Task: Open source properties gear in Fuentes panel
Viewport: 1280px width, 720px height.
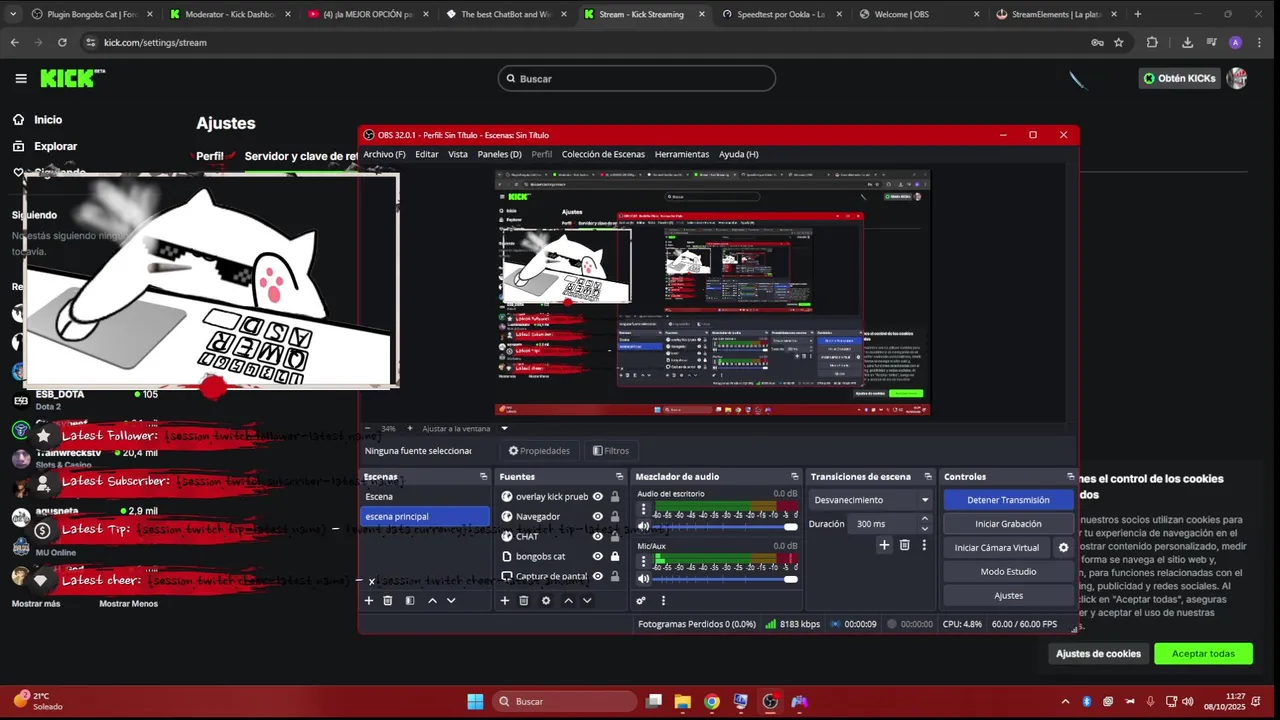Action: [x=546, y=600]
